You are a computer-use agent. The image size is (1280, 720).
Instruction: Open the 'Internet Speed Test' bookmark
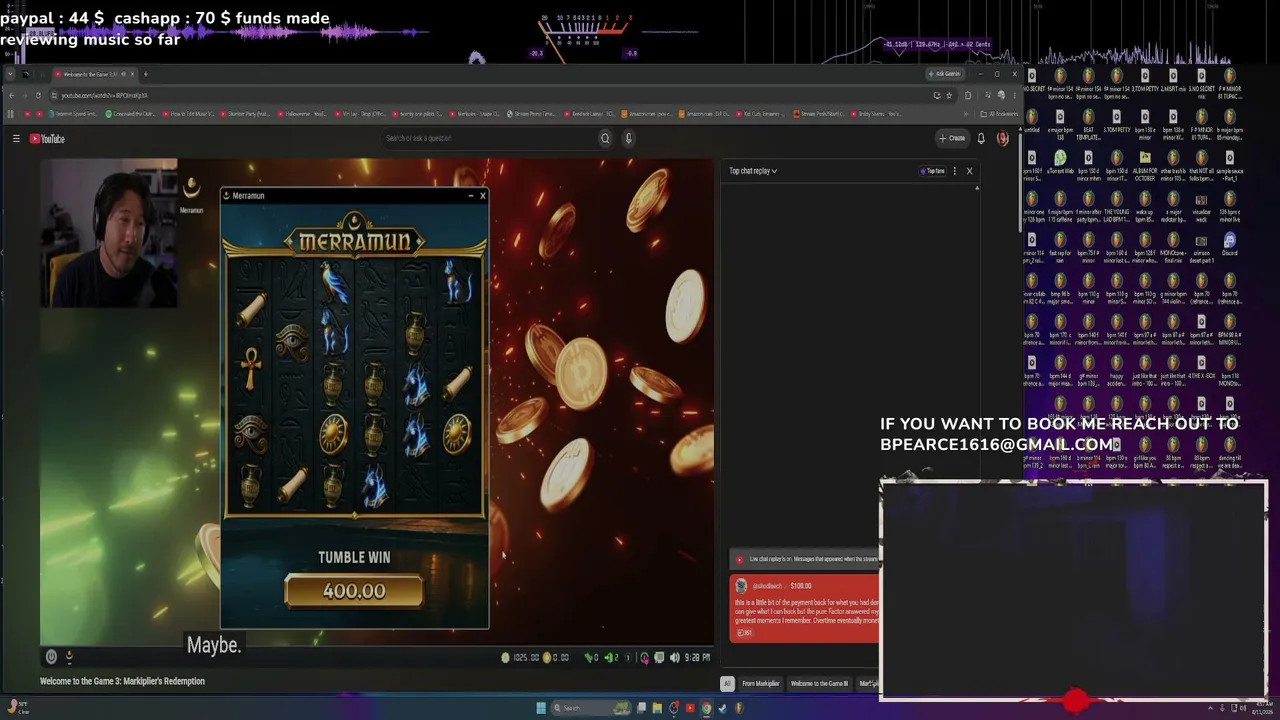click(75, 114)
